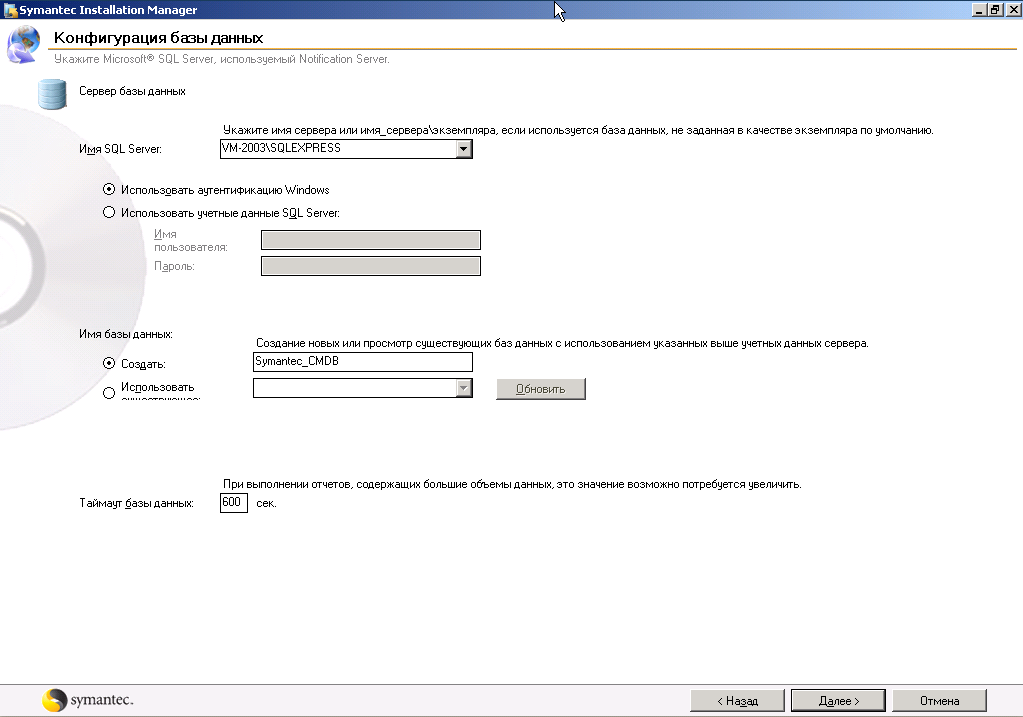Viewport: 1023px width, 717px height.
Task: Choose the use existing database option
Action: pyautogui.click(x=109, y=392)
